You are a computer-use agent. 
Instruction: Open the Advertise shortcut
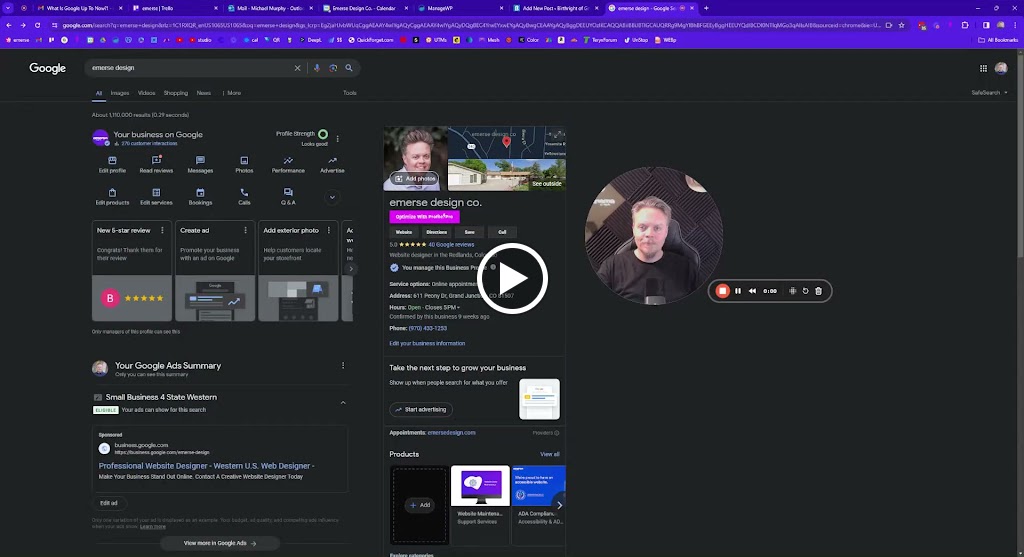point(332,165)
